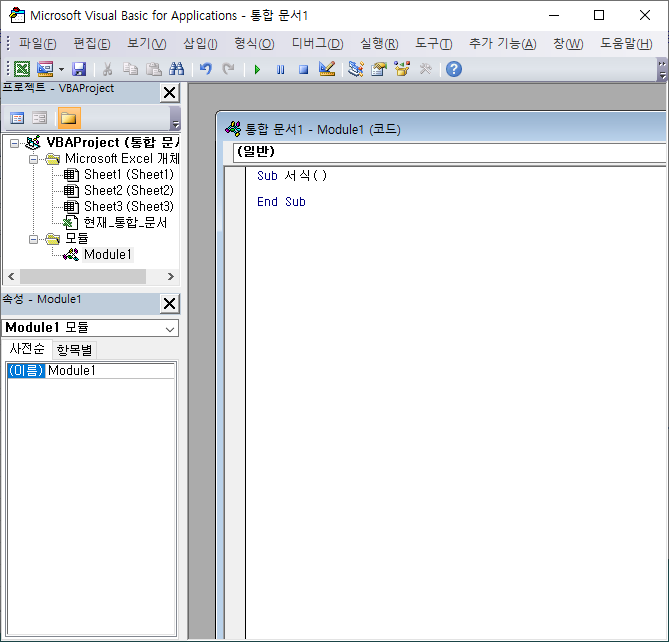Select the VBAProject (통합 문서) root item

pos(113,142)
